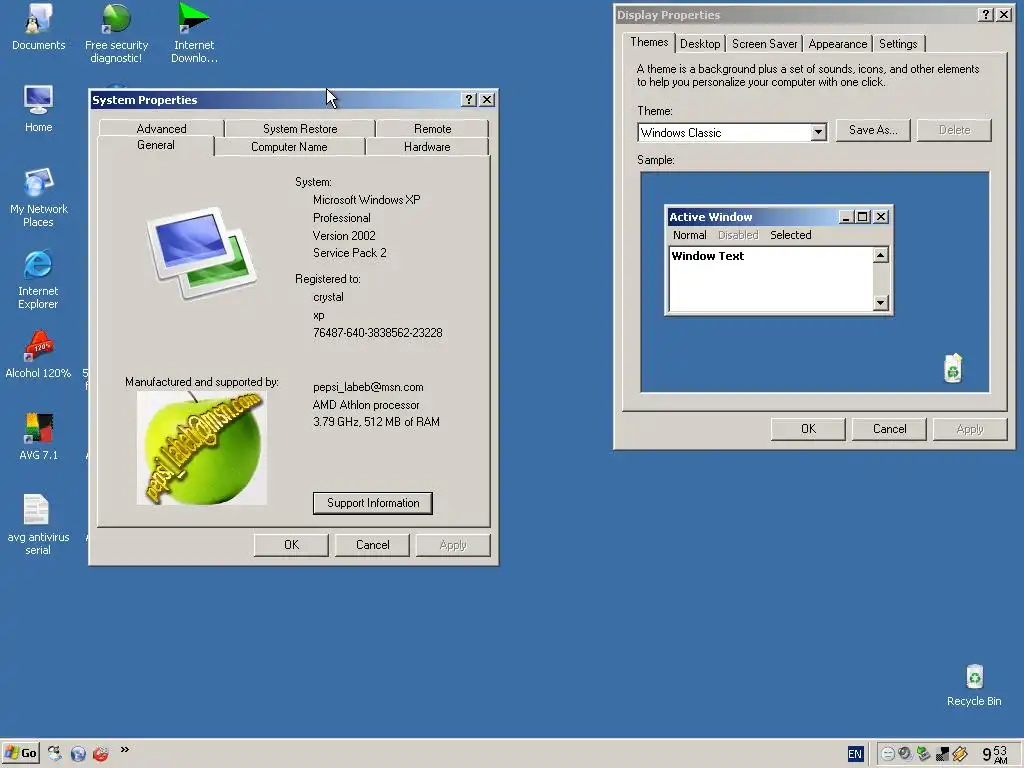Click the Go start button
This screenshot has height=768, width=1024.
[20, 753]
